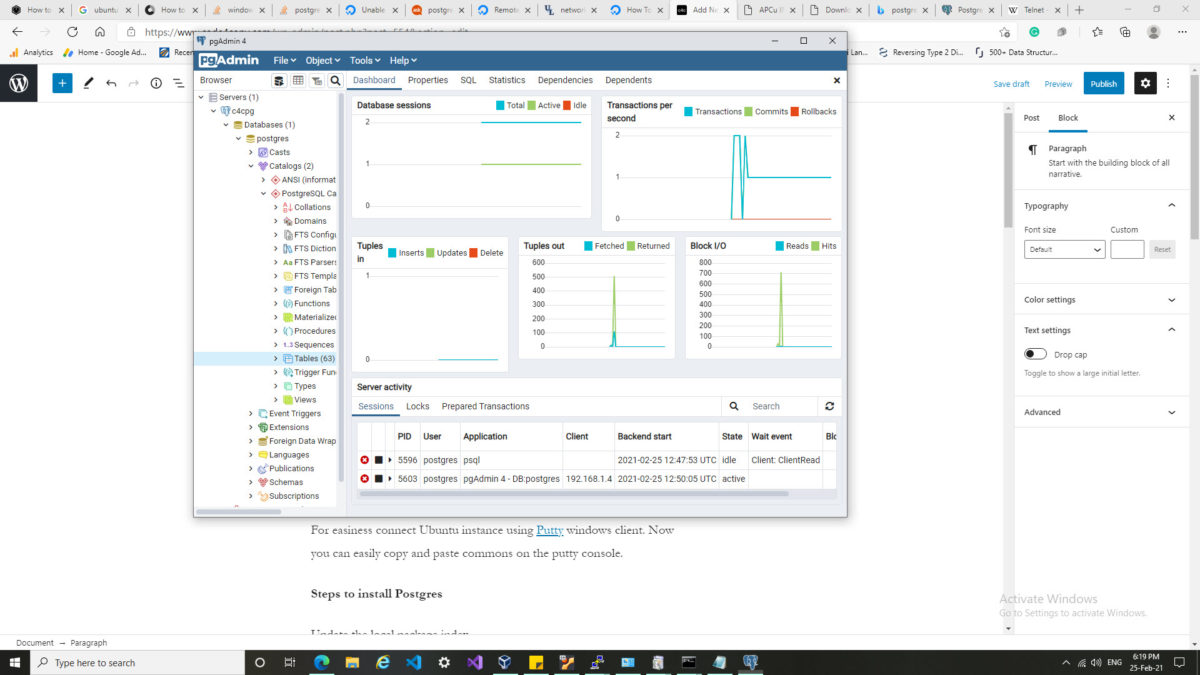This screenshot has width=1200, height=675.
Task: Switch to the Locks tab
Action: [x=417, y=406]
